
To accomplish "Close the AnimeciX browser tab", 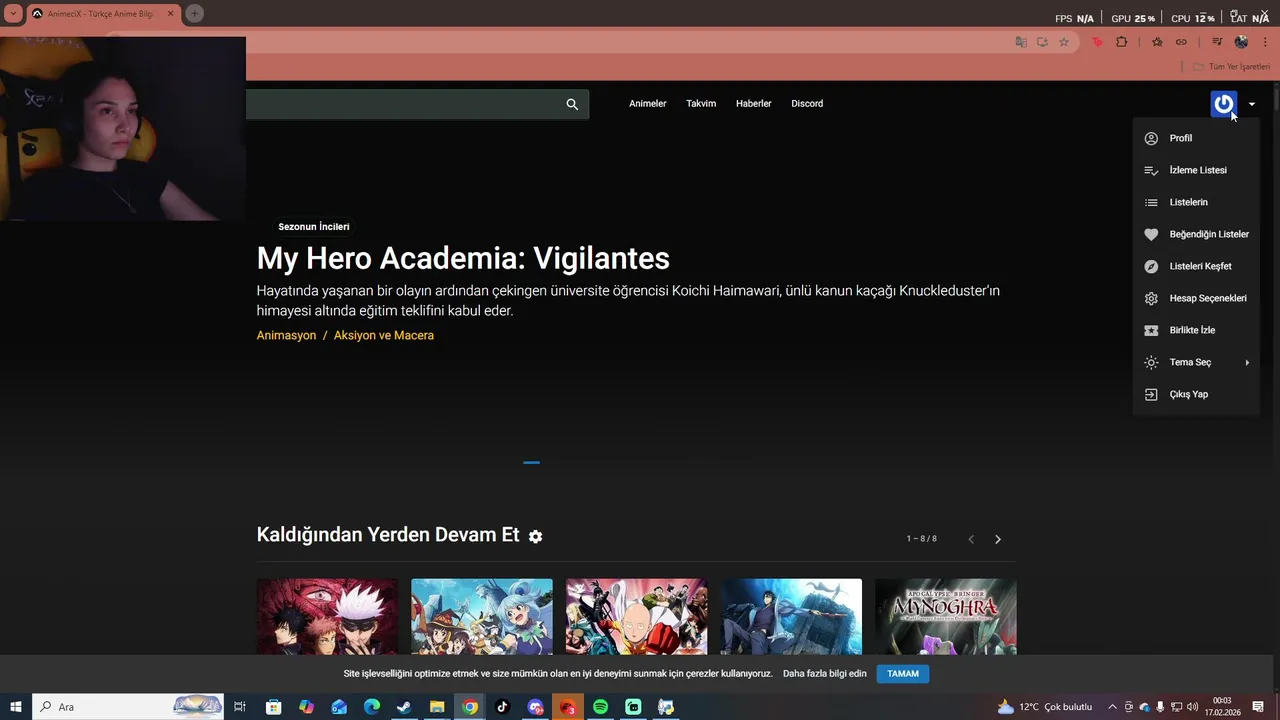I will coord(170,13).
